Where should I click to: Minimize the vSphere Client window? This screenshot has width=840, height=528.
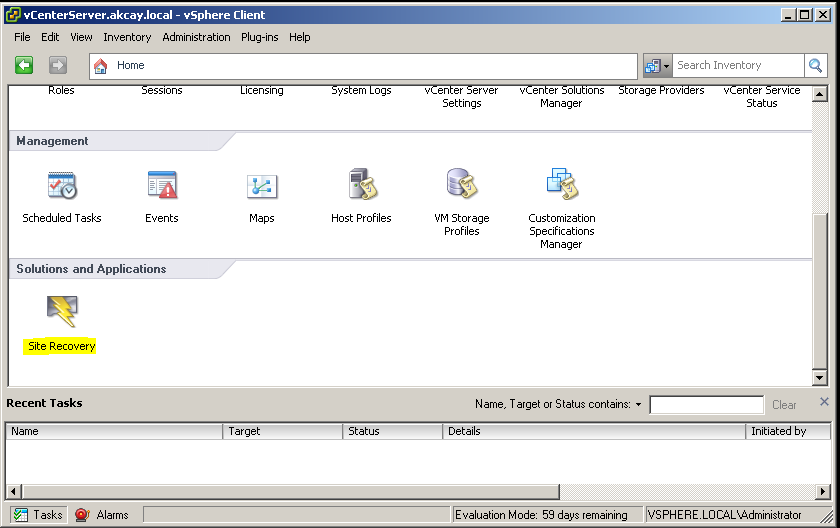pos(787,15)
